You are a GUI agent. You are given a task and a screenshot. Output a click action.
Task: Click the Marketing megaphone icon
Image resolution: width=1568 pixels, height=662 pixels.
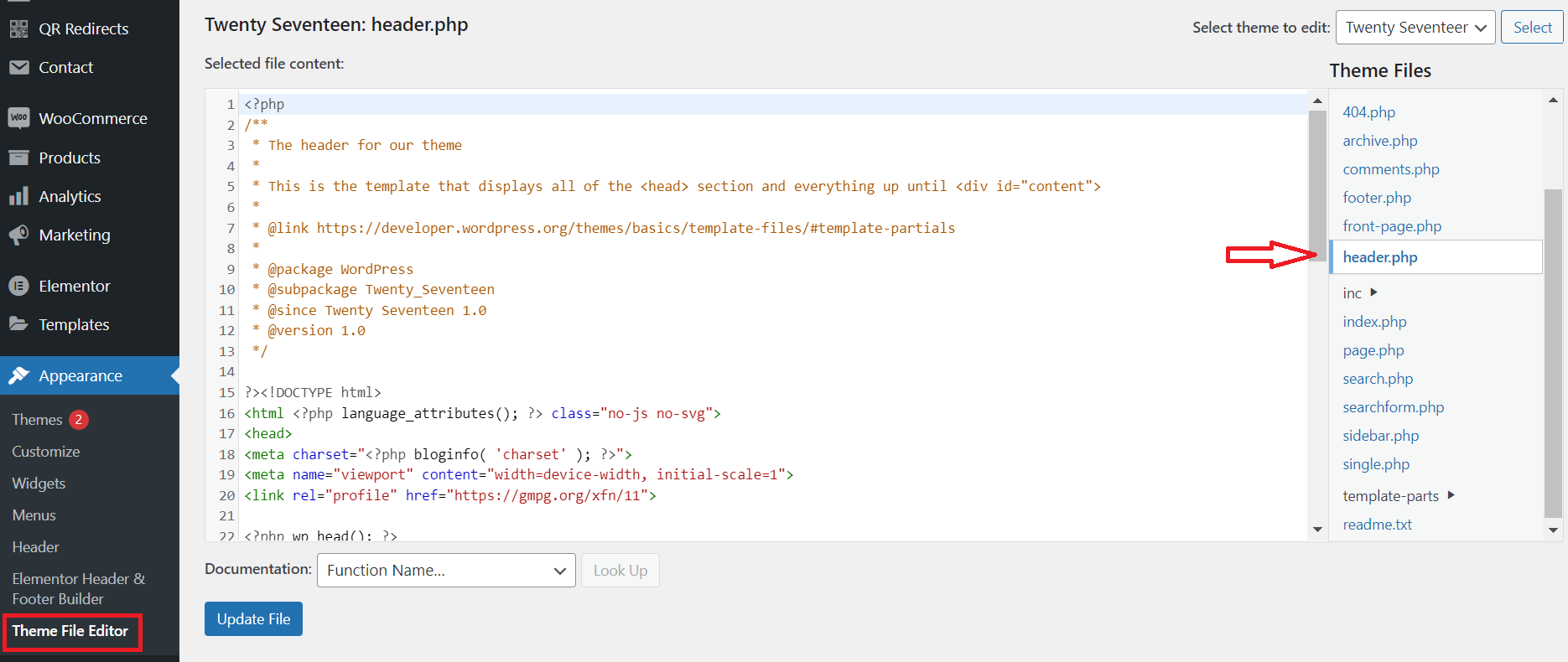(18, 235)
